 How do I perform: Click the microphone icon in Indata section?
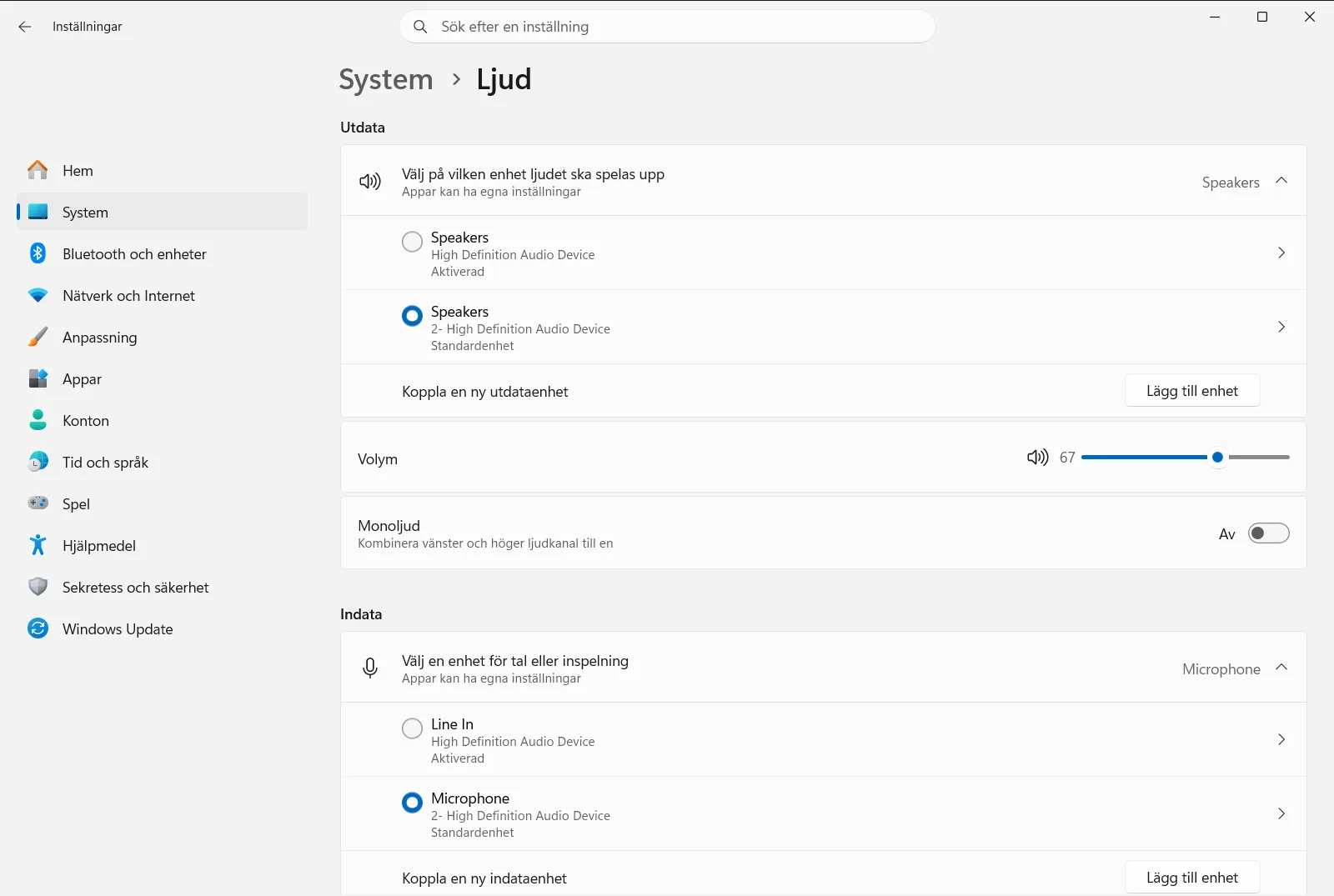tap(370, 668)
